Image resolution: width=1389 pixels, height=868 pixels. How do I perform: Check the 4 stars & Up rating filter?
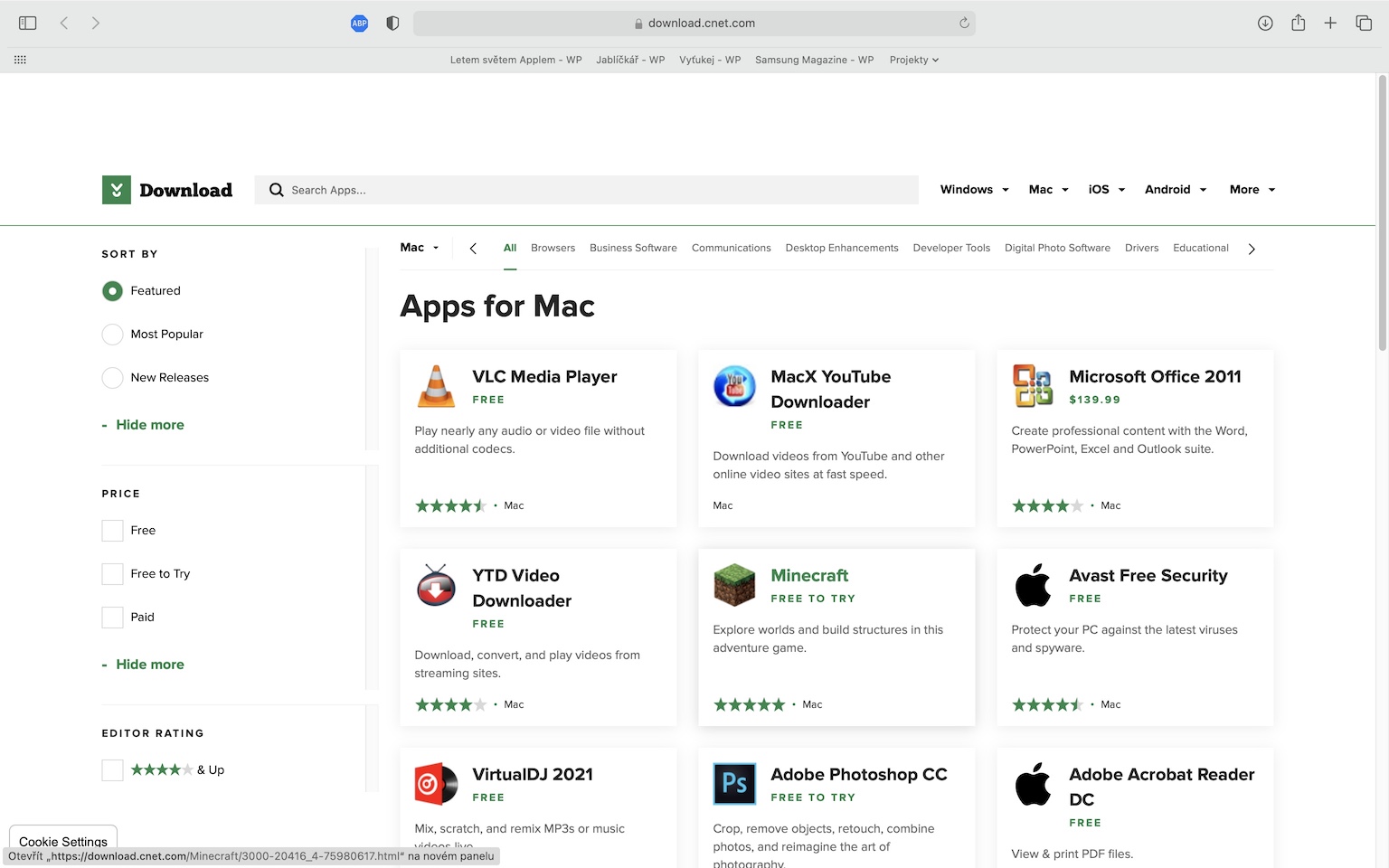(112, 770)
